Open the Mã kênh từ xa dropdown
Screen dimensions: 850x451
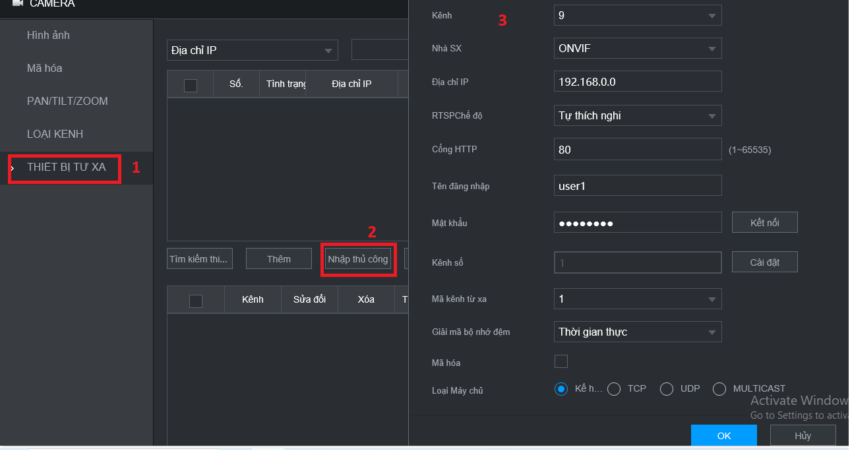point(638,299)
